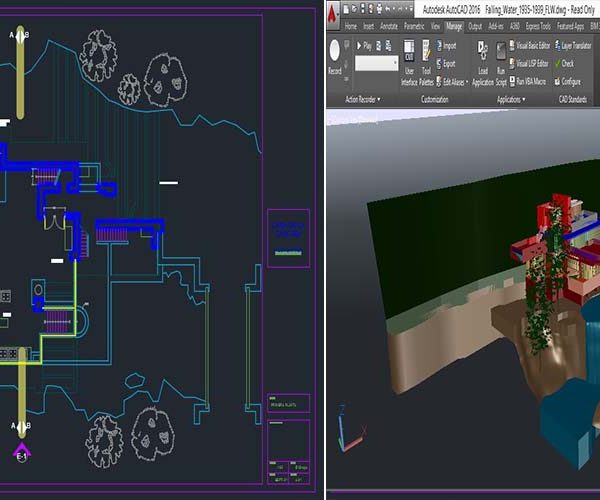Open the Layer Translator
Screen dimensions: 600x500
576,45
